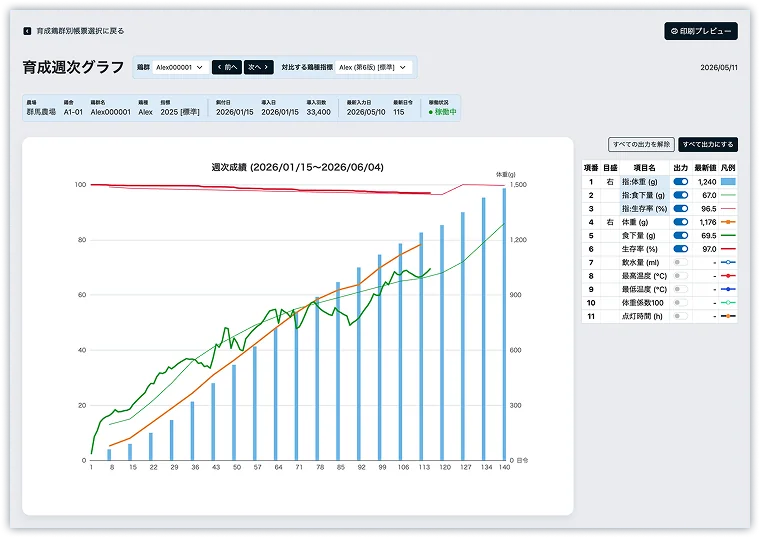Click the blue dot legend icon for 最低温度
Image resolution: width=760 pixels, height=538 pixels.
tap(728, 289)
